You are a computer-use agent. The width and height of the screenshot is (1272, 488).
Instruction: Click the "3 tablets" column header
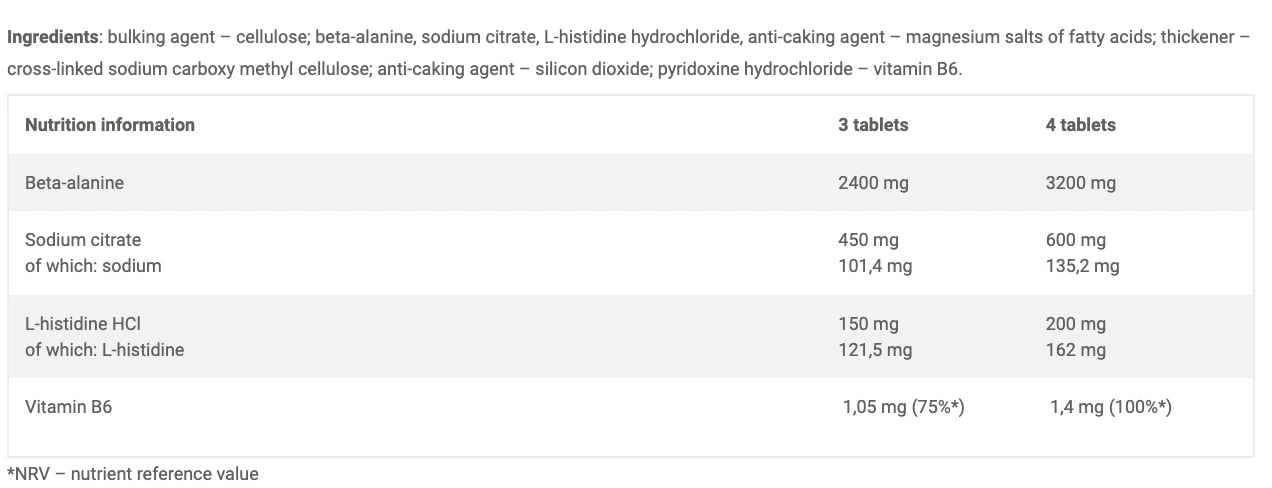(873, 125)
